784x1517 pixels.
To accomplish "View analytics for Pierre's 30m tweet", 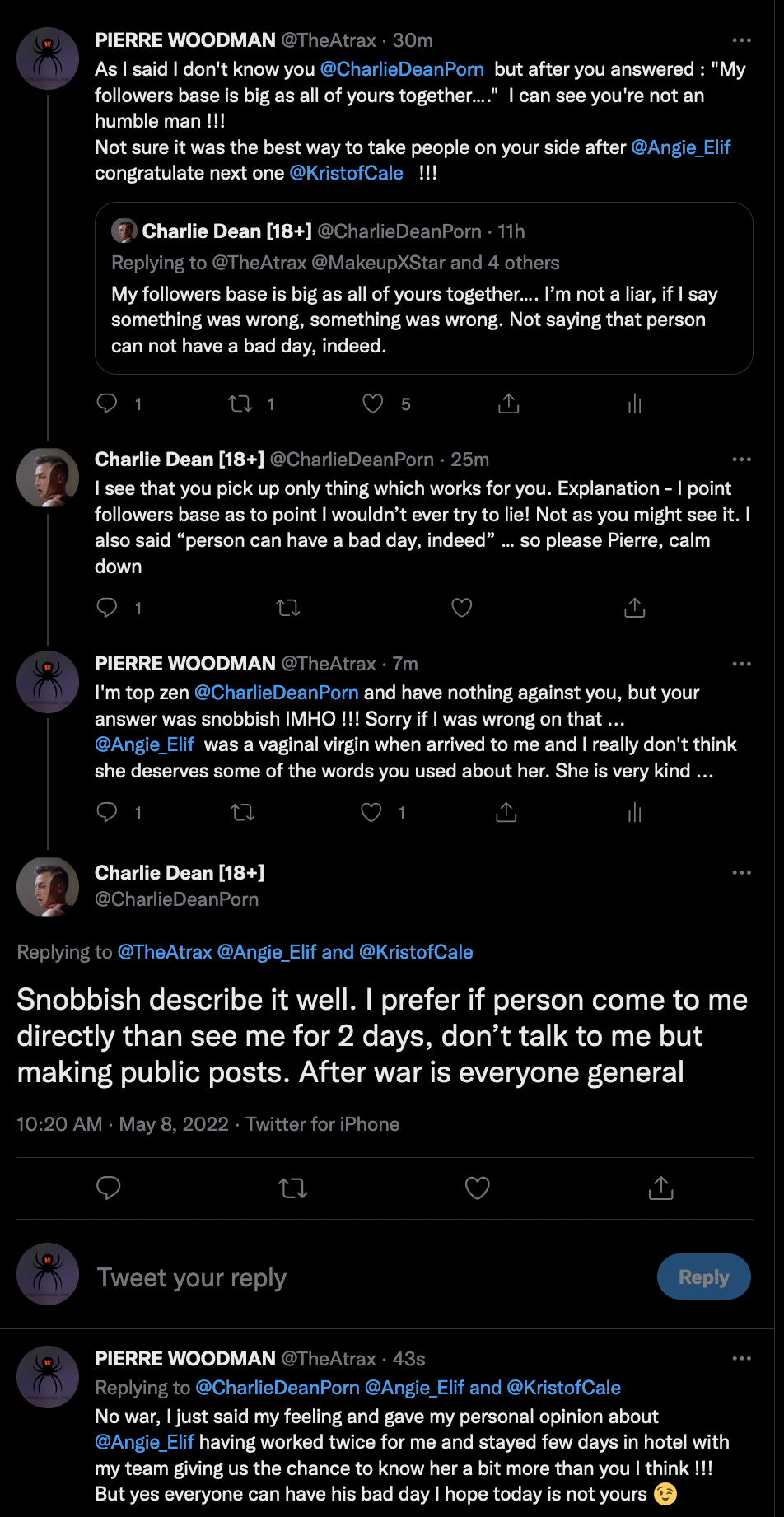I will click(x=634, y=404).
